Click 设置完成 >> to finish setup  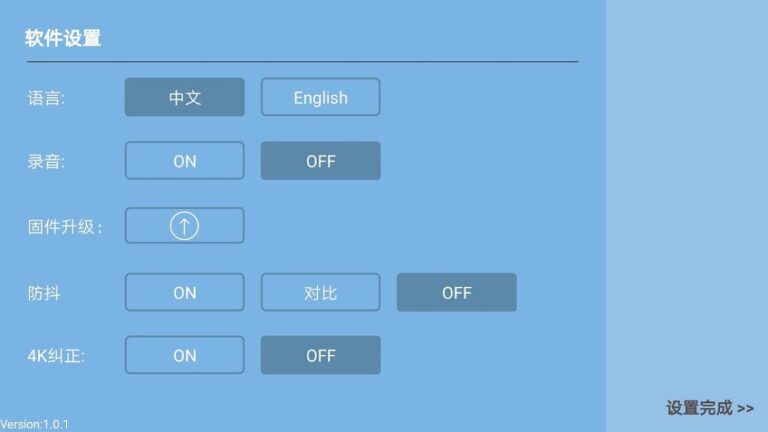(710, 408)
